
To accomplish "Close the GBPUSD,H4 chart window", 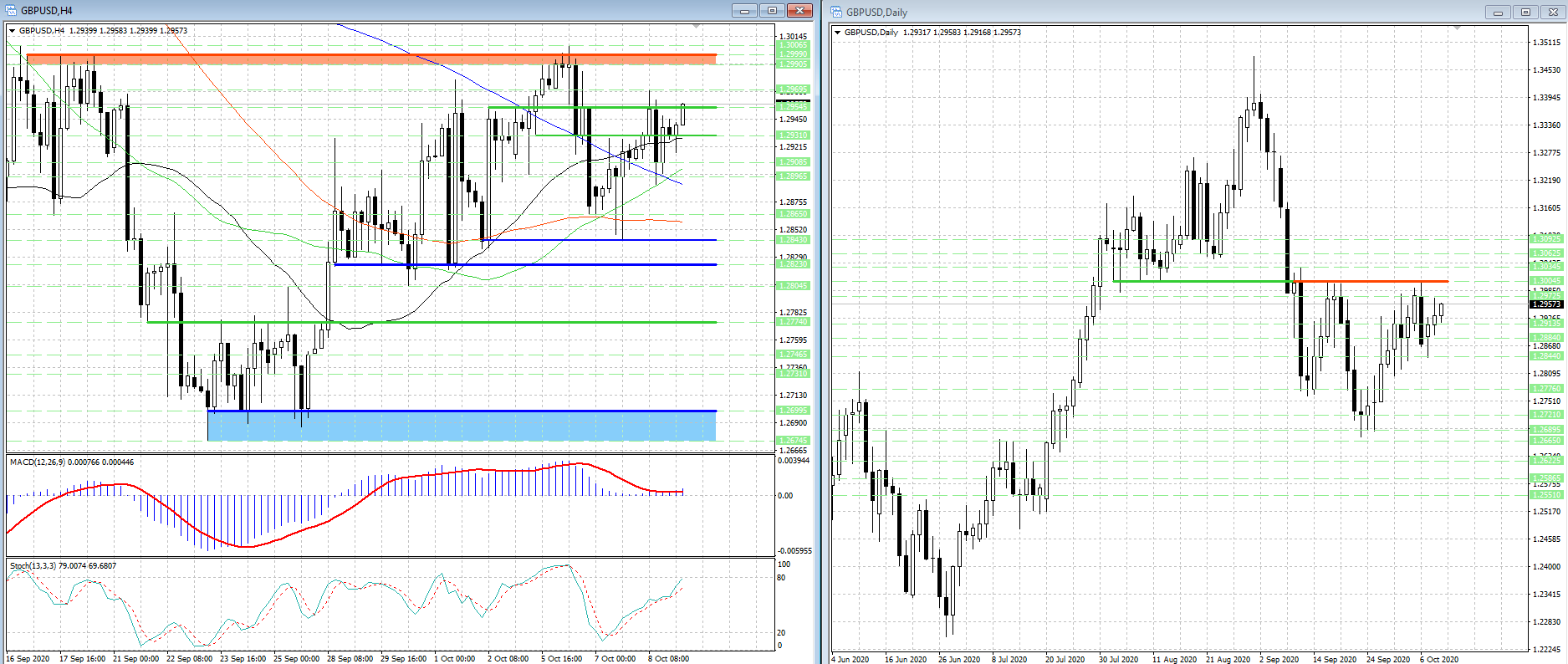I will (799, 11).
